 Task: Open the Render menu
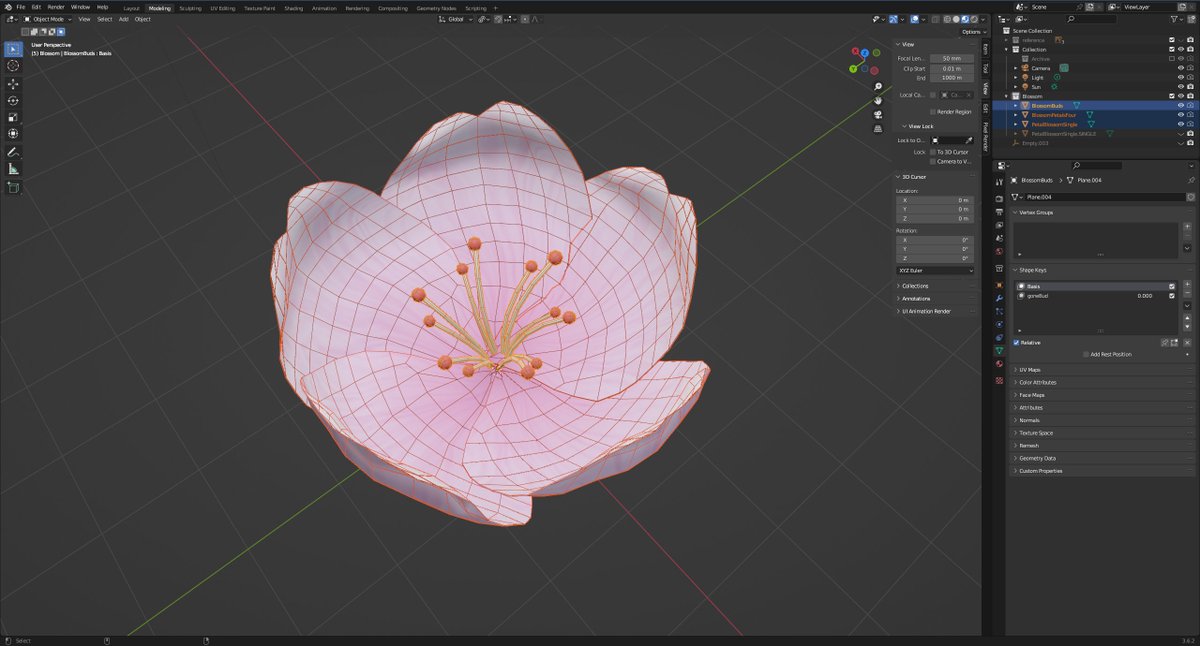coord(56,7)
